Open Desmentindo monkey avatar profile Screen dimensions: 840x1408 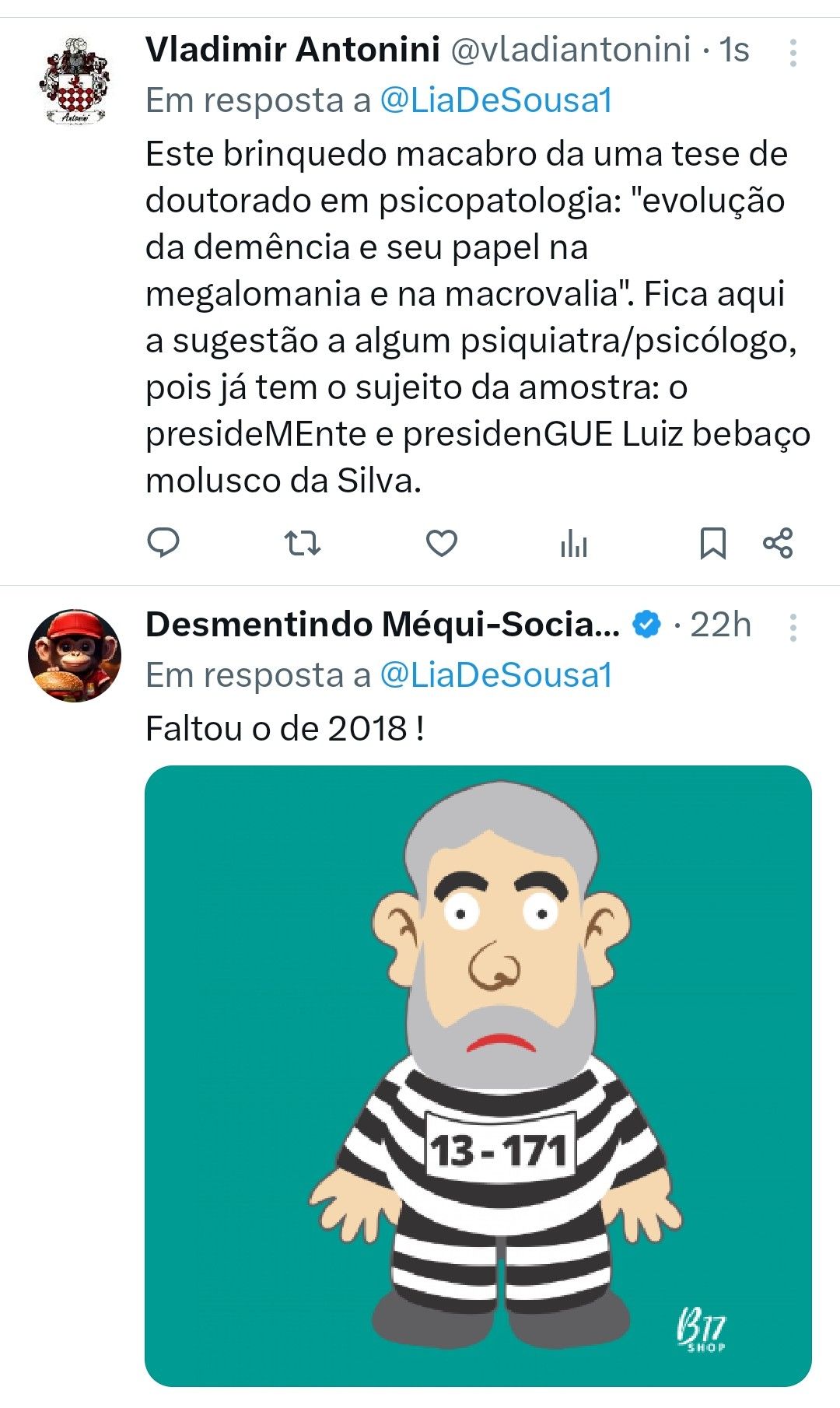75,655
